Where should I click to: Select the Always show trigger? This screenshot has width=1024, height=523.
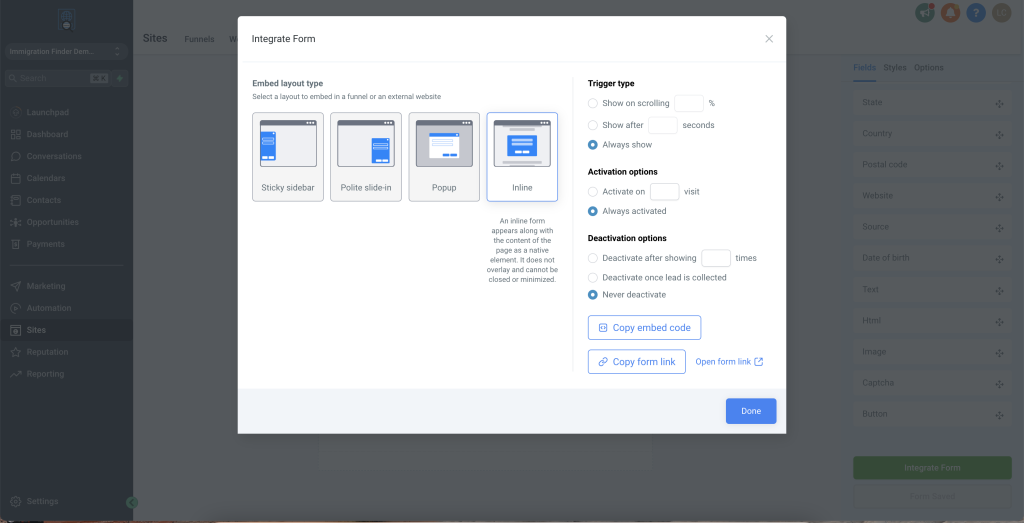[593, 145]
